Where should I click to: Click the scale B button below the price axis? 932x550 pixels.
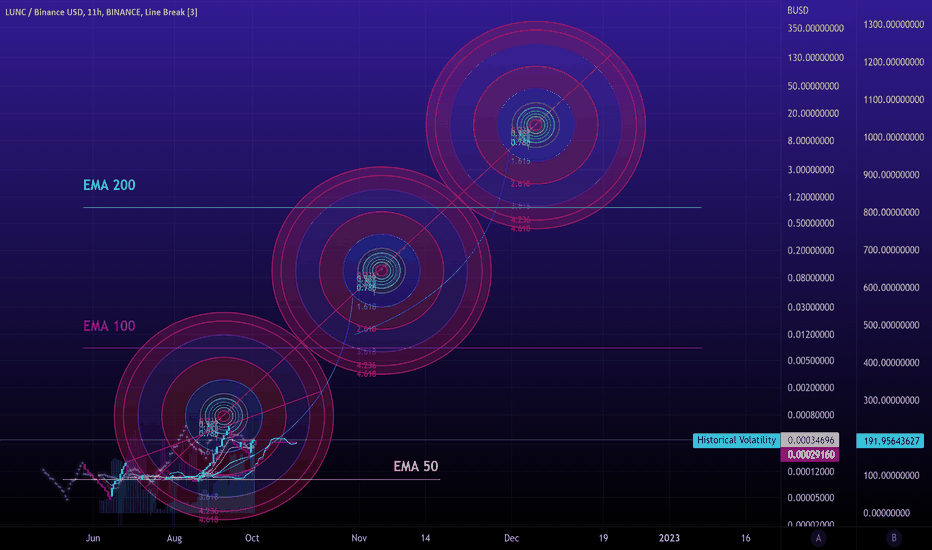coord(893,538)
